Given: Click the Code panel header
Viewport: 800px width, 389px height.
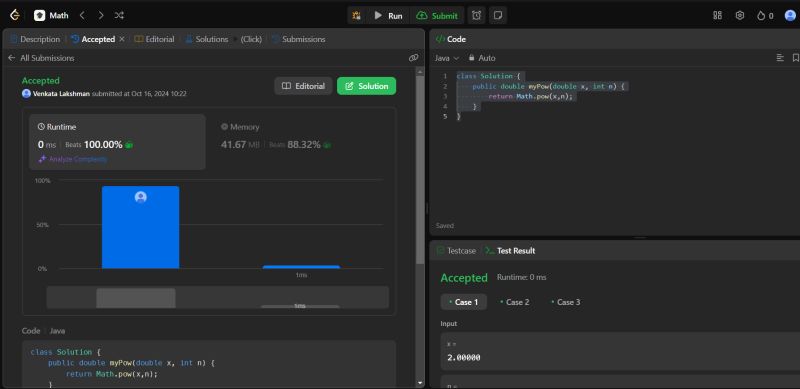Looking at the screenshot, I should (451, 39).
